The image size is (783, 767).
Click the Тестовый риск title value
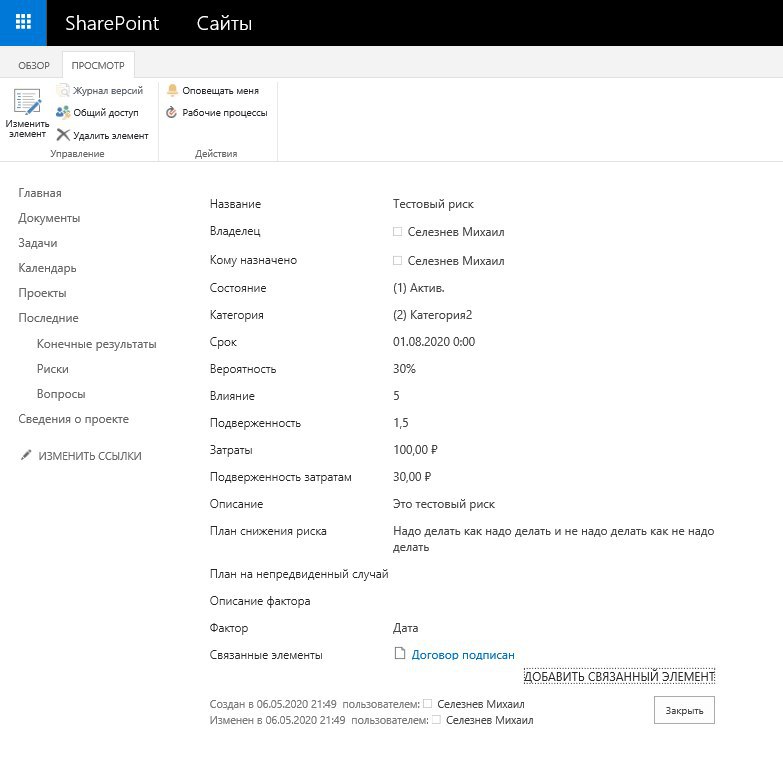[x=433, y=204]
